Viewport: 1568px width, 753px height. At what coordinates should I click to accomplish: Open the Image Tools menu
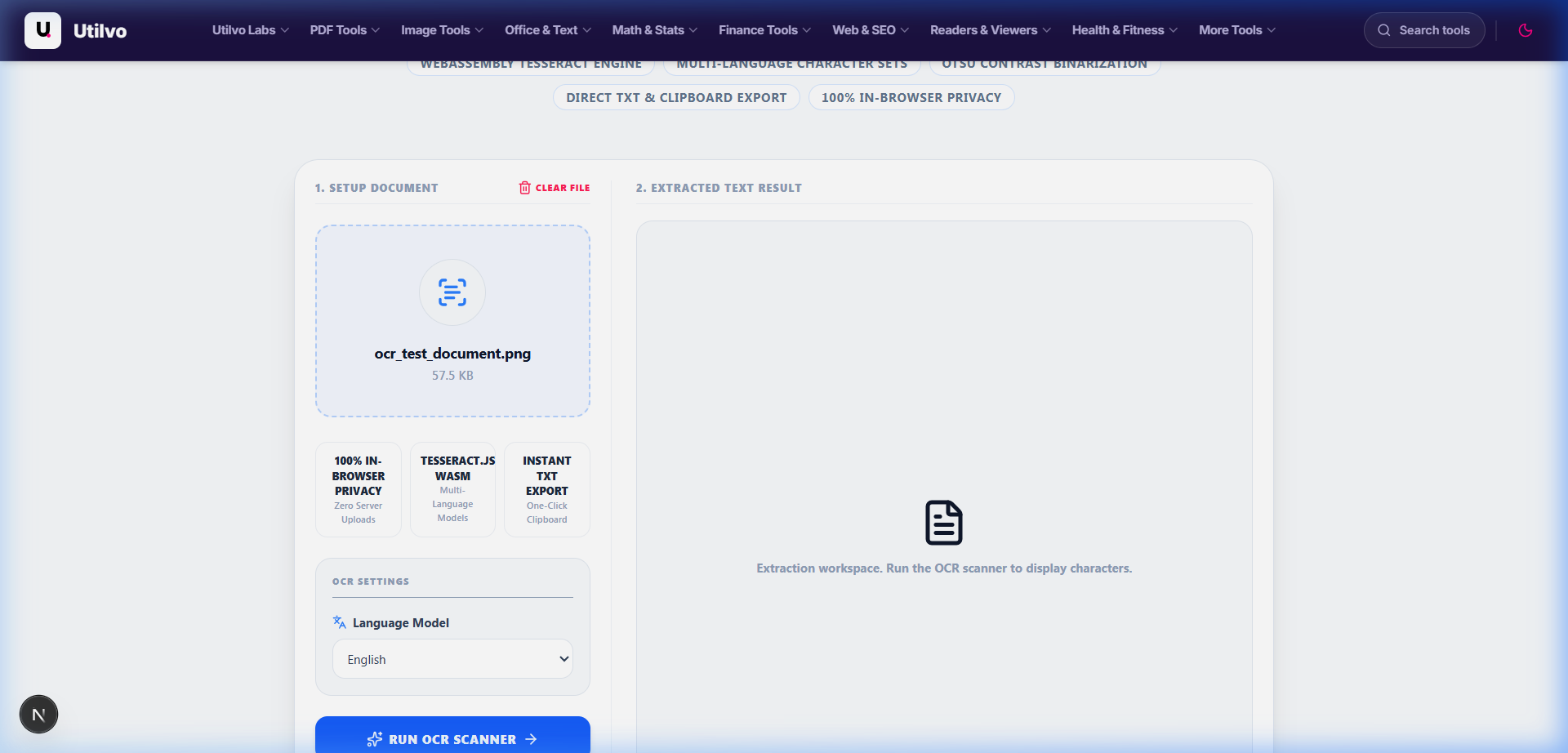click(x=442, y=30)
